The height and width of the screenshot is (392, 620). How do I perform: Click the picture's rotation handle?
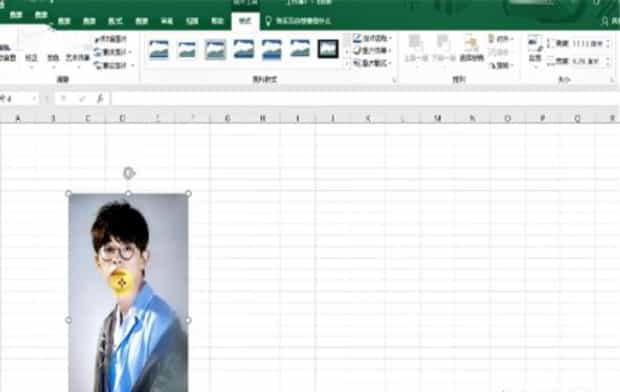point(129,173)
